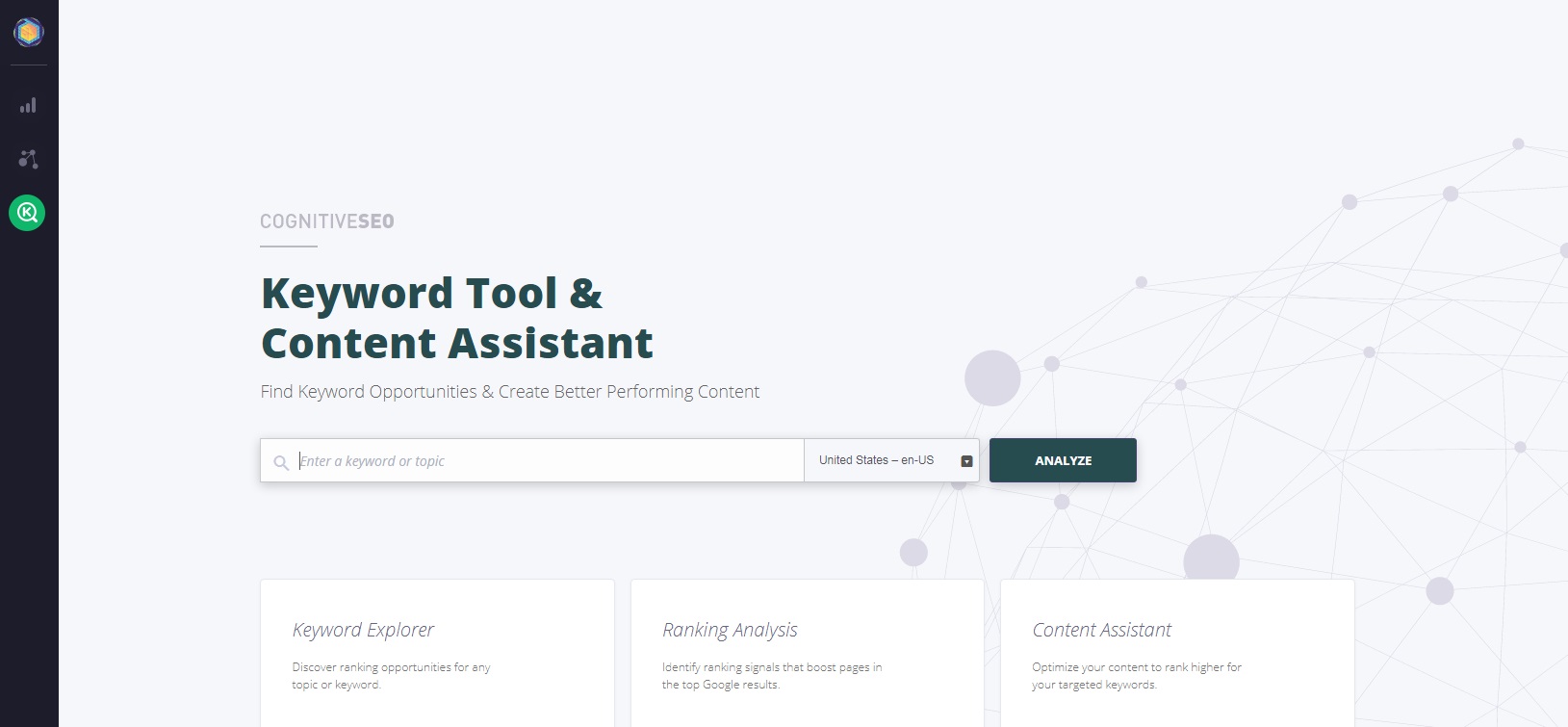Expand the United States – en-US dropdown
Screen dimensions: 1568x727
[x=877, y=460]
